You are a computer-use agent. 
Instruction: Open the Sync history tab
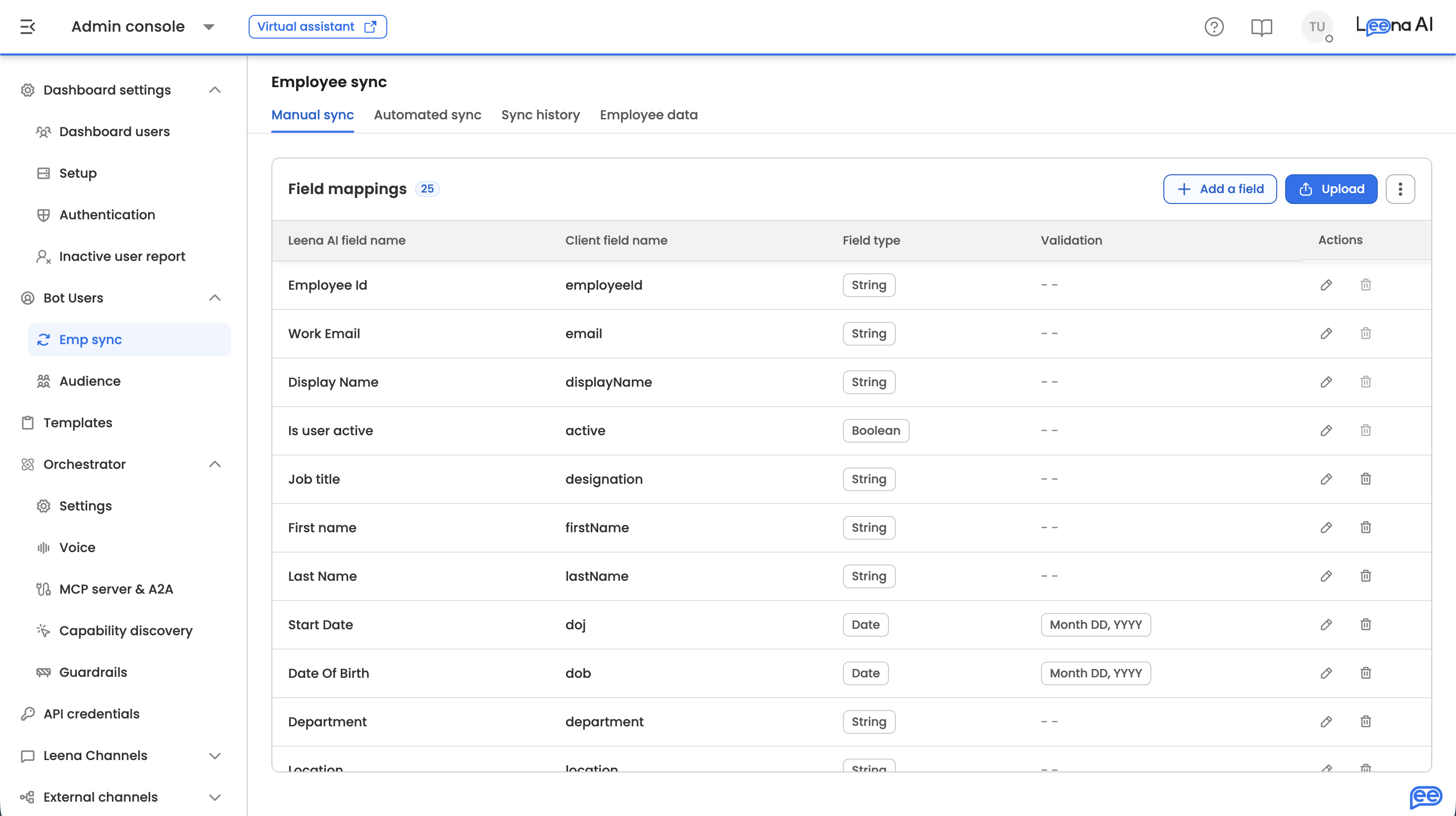[x=540, y=115]
